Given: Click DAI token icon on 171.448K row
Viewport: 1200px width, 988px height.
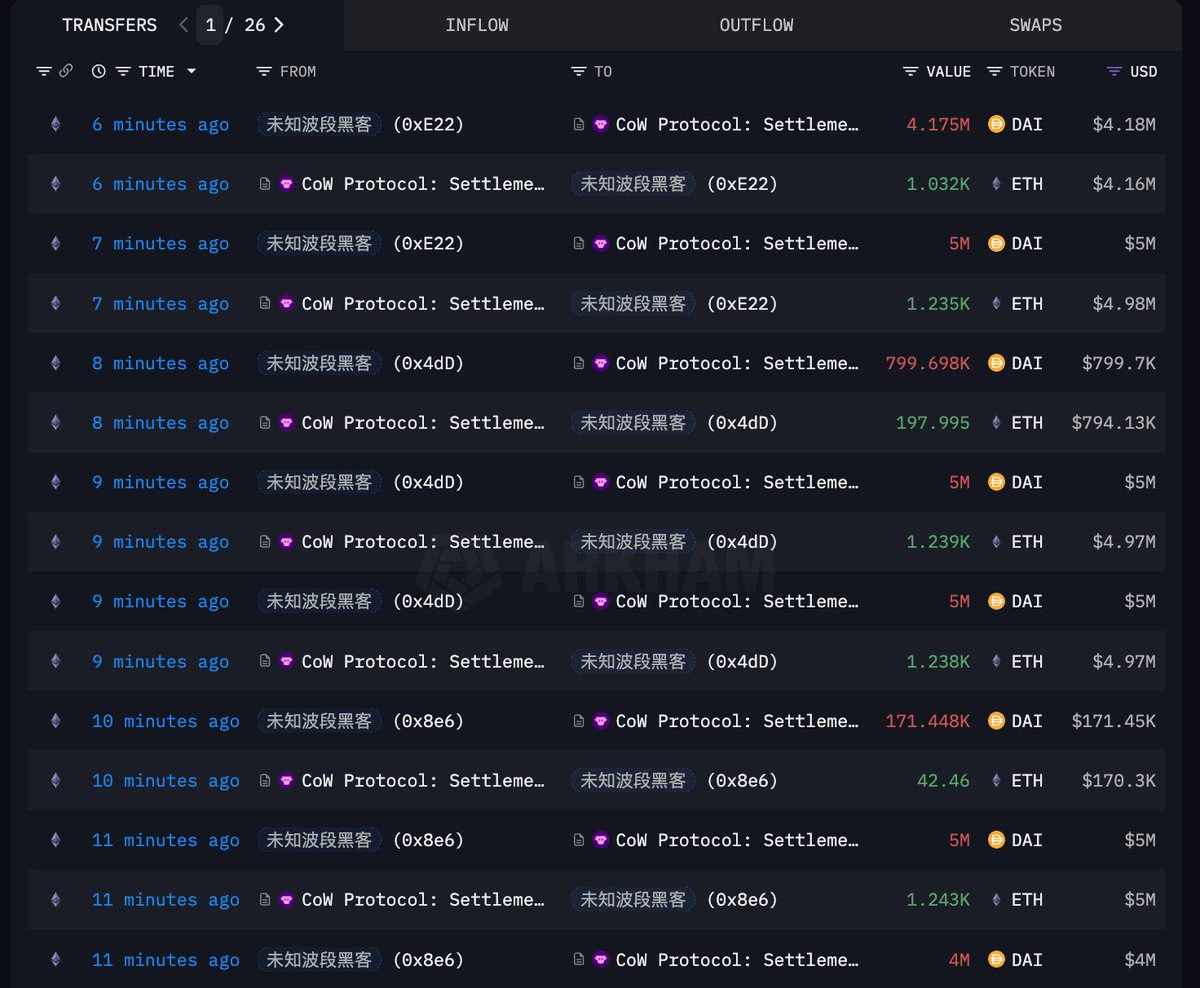Looking at the screenshot, I should click(x=995, y=721).
